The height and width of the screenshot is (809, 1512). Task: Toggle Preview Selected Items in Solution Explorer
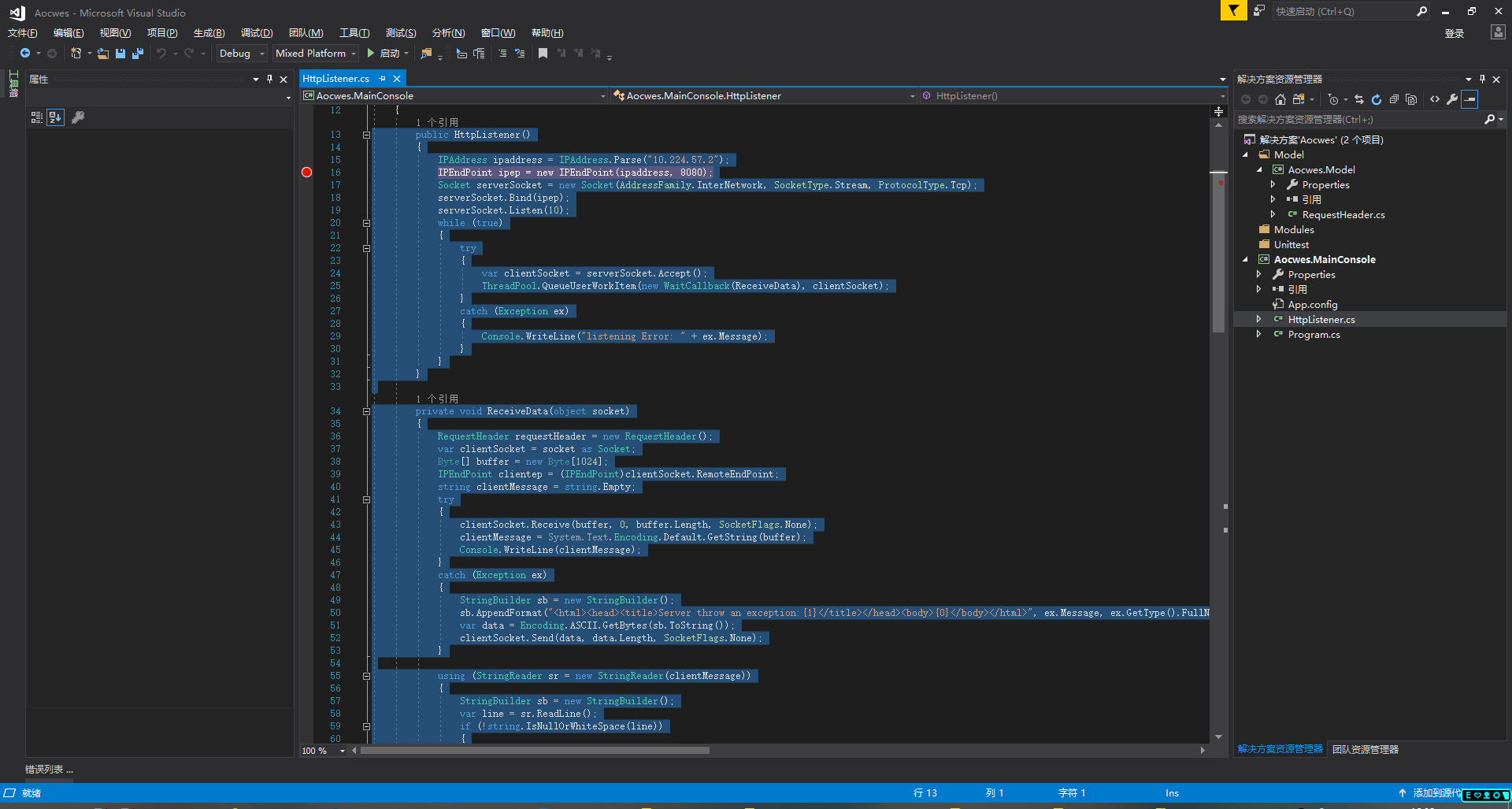pyautogui.click(x=1469, y=99)
